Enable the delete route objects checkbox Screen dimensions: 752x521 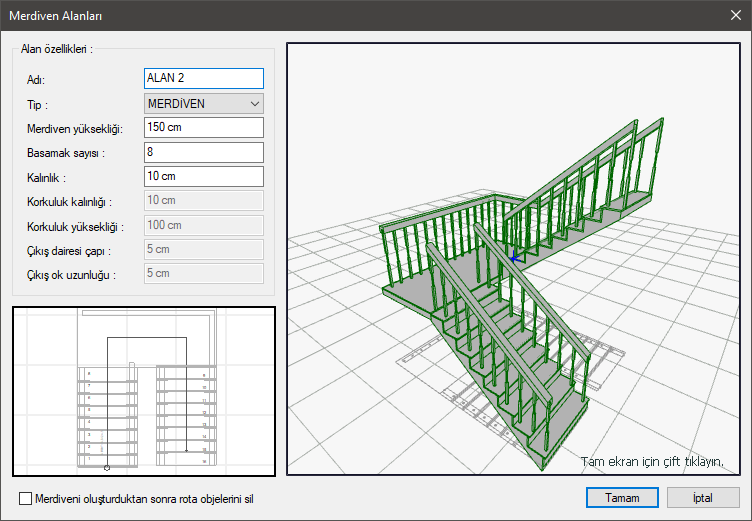click(25, 498)
